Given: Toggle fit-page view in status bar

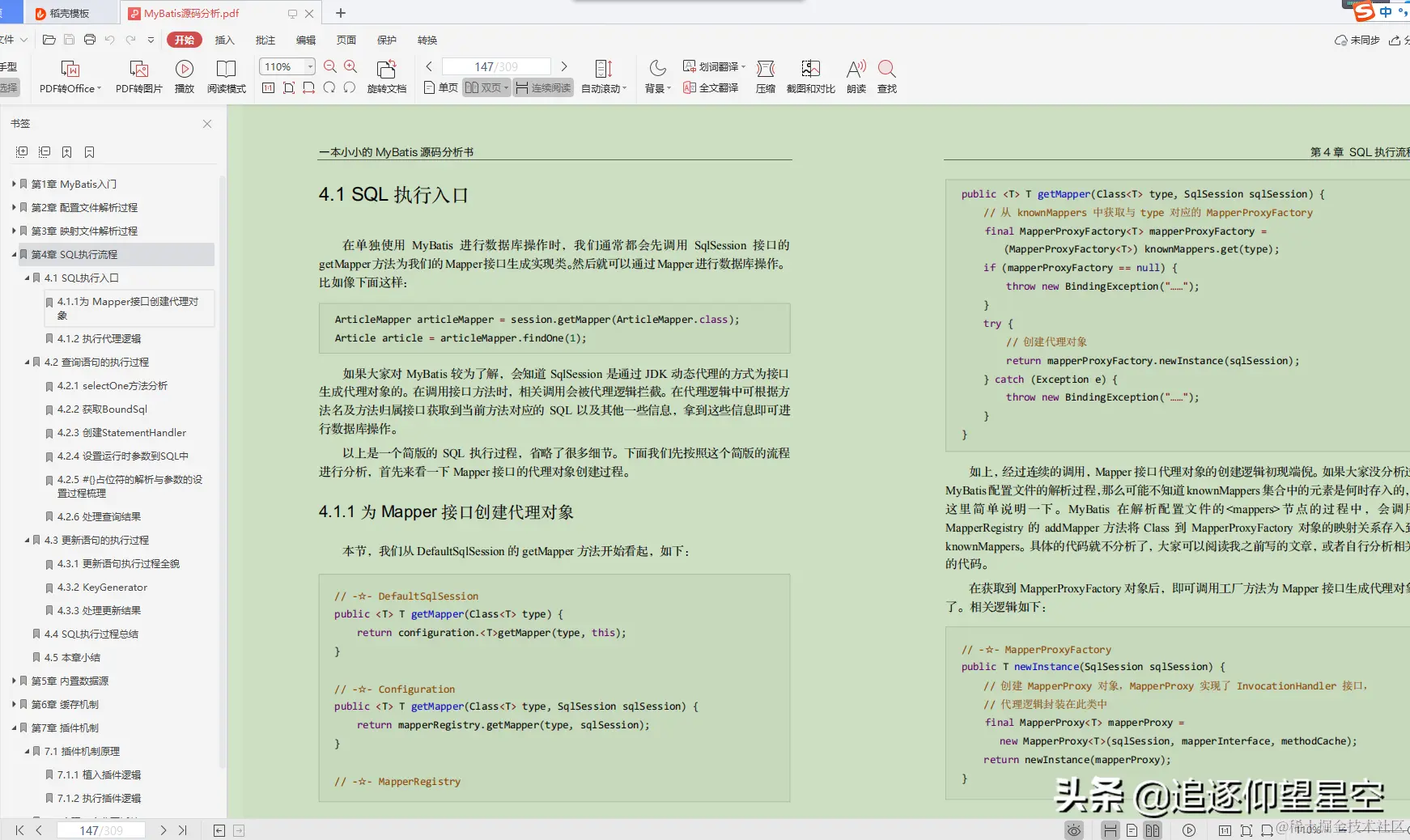Looking at the screenshot, I should 1246,830.
